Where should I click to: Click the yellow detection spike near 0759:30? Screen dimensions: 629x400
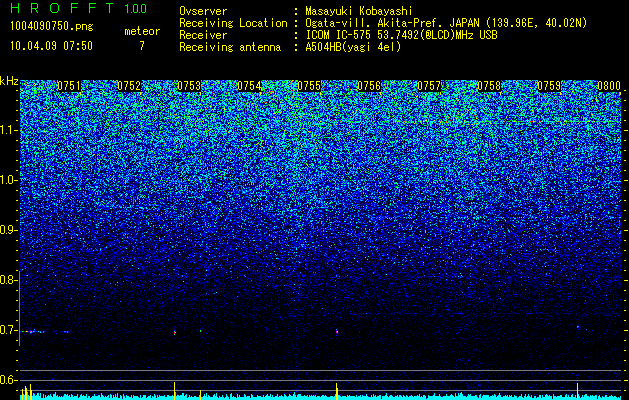(578, 391)
